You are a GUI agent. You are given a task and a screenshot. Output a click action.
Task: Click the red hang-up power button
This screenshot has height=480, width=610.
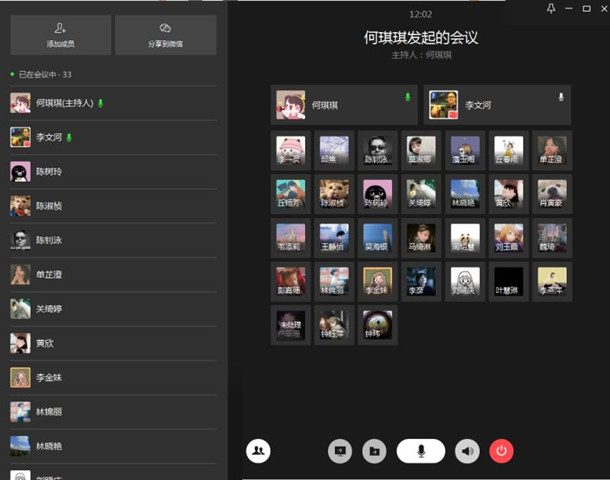pyautogui.click(x=501, y=451)
